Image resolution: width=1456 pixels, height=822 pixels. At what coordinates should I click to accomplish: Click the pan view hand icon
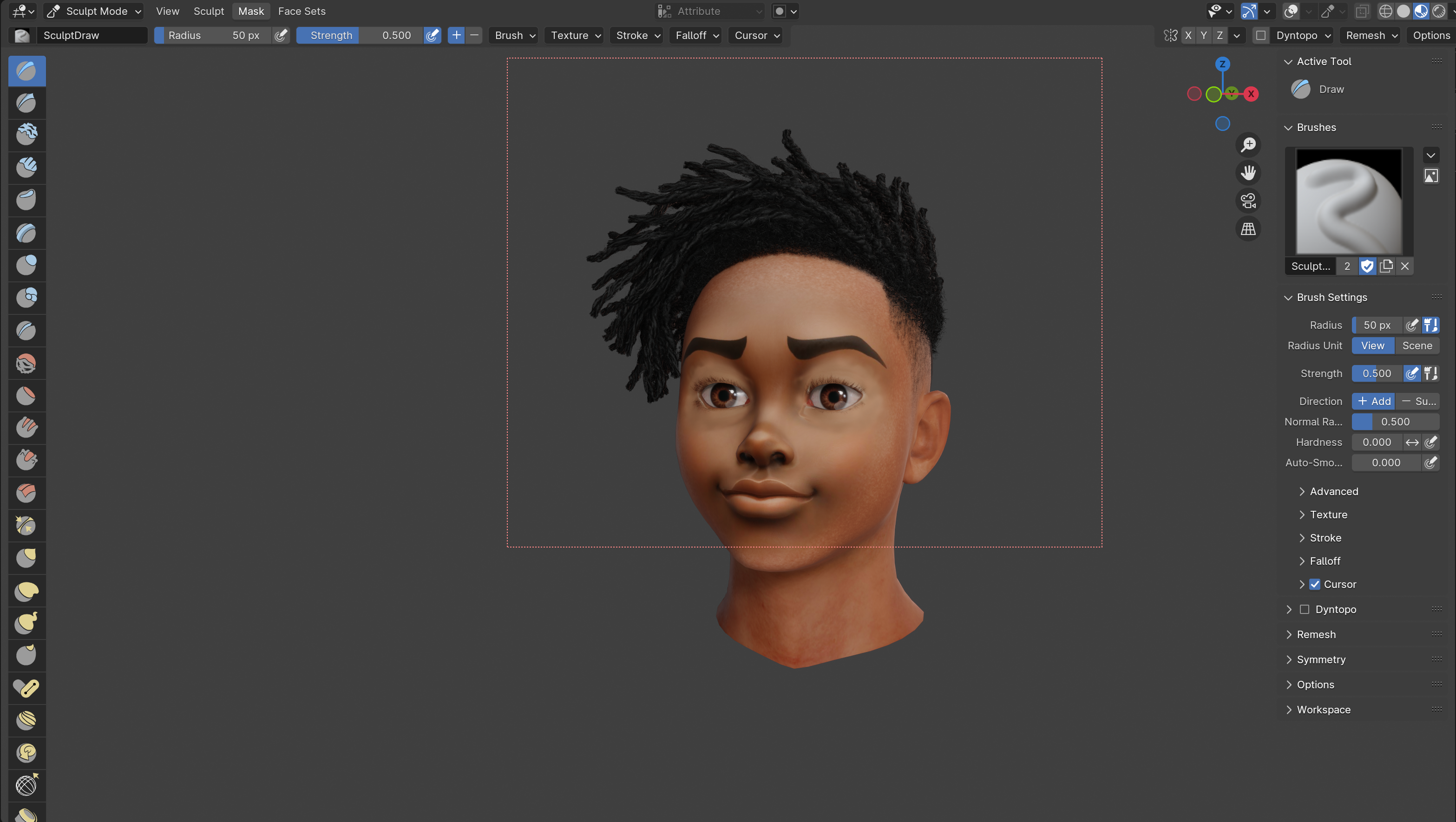coord(1248,173)
